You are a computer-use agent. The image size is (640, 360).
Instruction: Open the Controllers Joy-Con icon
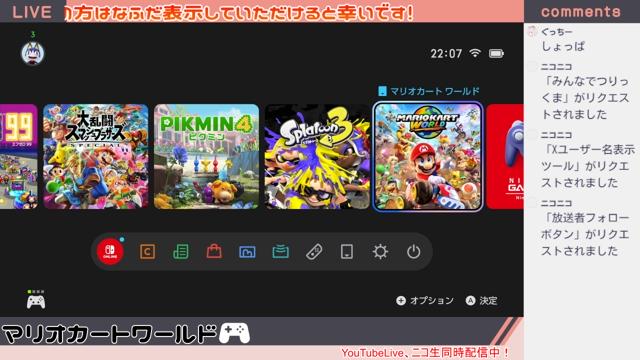[x=314, y=252]
